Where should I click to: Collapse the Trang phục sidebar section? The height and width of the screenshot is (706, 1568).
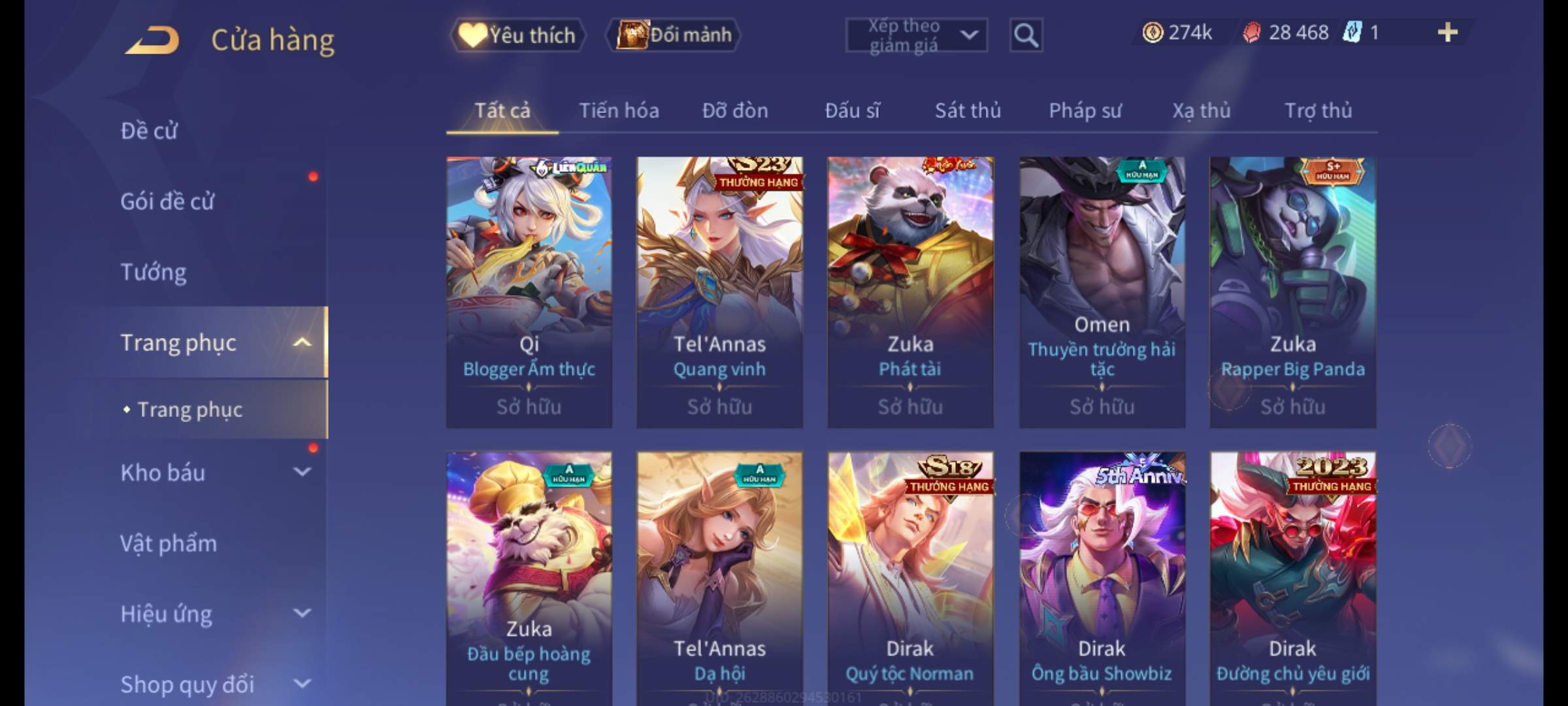(x=302, y=343)
